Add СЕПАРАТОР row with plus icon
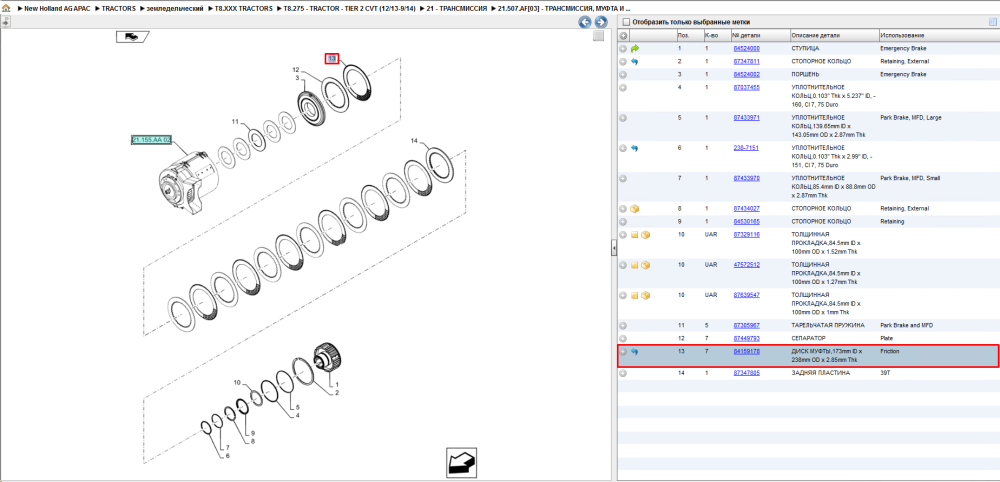The height and width of the screenshot is (482, 1000). pos(623,339)
